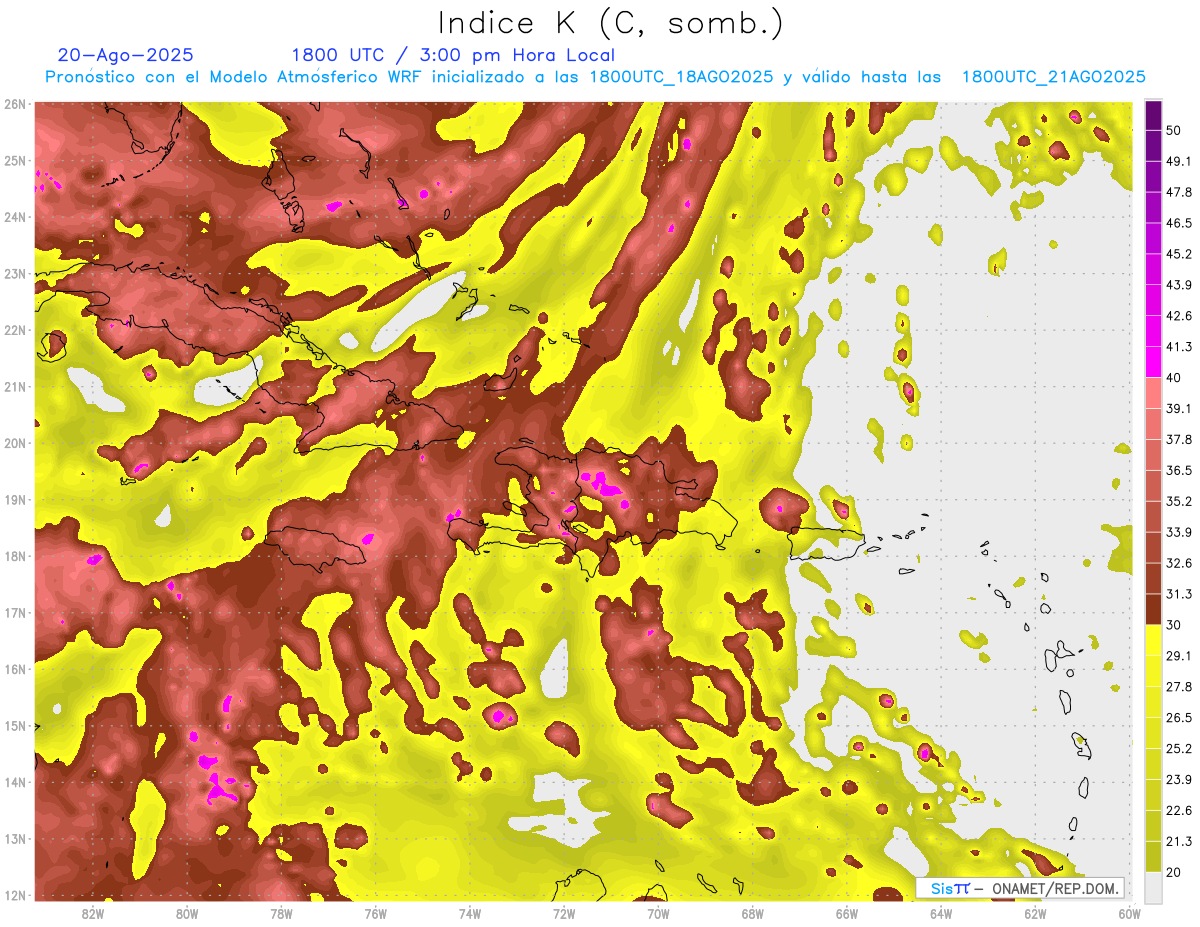Click the 19N latitude axis label

(x=15, y=500)
